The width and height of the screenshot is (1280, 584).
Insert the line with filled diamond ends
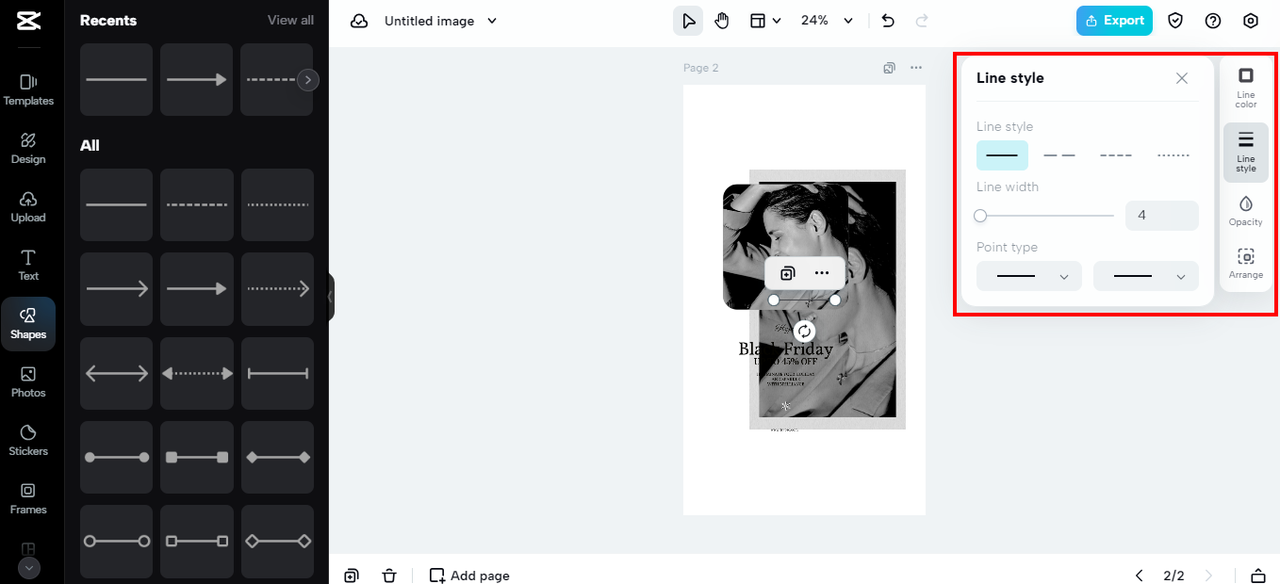277,457
